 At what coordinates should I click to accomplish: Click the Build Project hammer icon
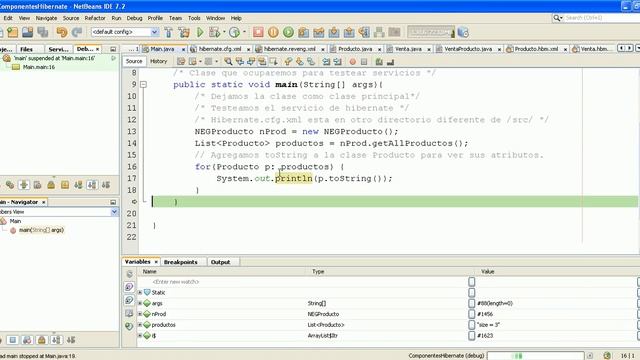[x=168, y=32]
